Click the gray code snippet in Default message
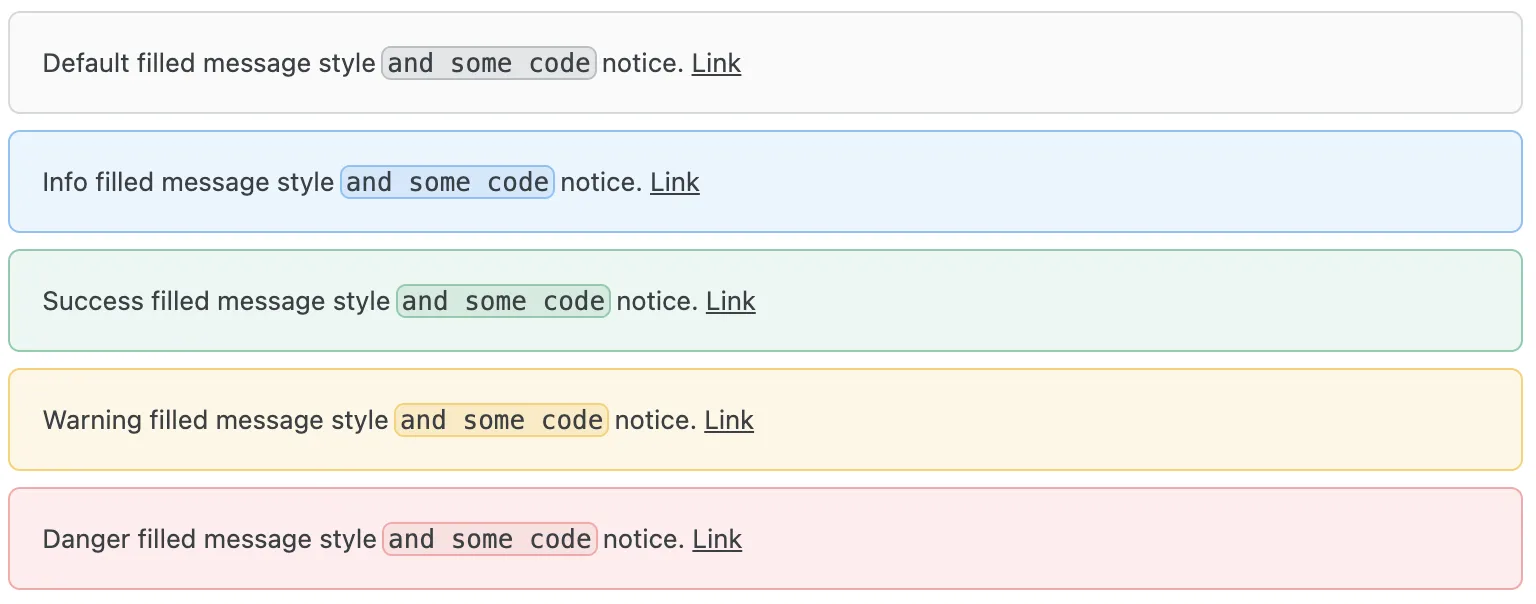The height and width of the screenshot is (604, 1536). point(489,63)
